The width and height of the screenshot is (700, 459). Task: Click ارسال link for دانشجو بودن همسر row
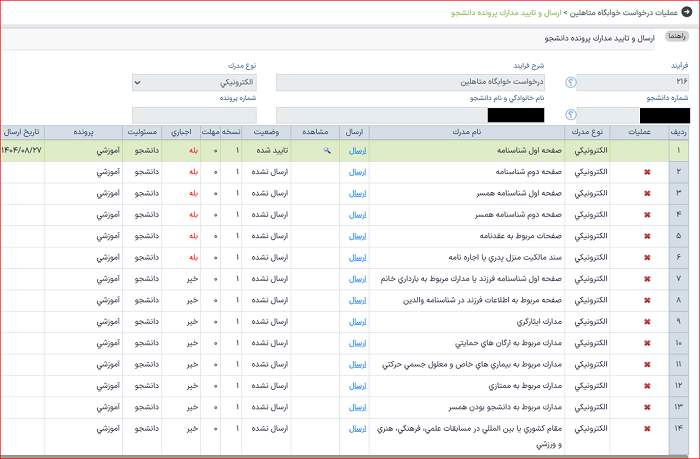[x=357, y=407]
